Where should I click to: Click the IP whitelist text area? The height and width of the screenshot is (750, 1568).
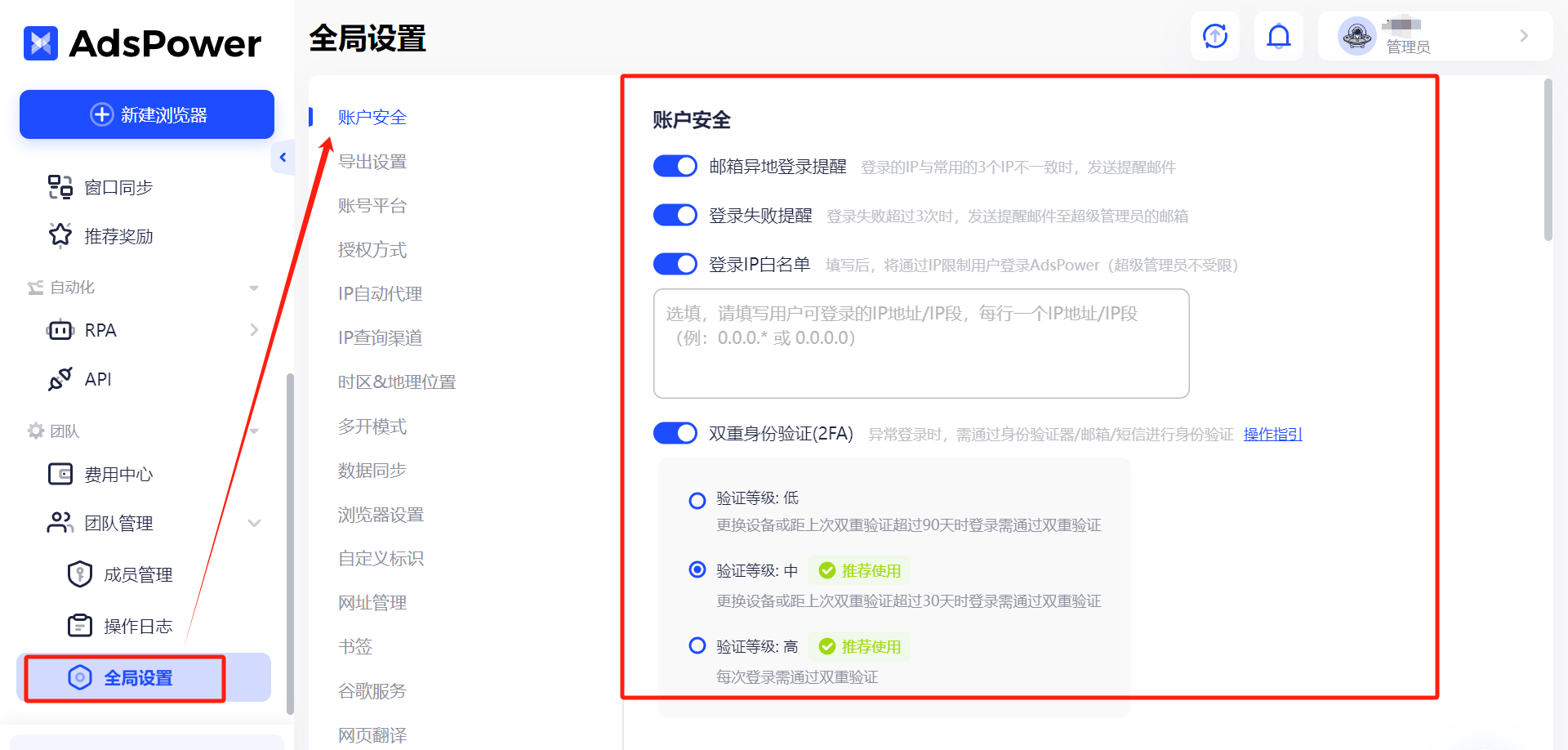tap(921, 343)
